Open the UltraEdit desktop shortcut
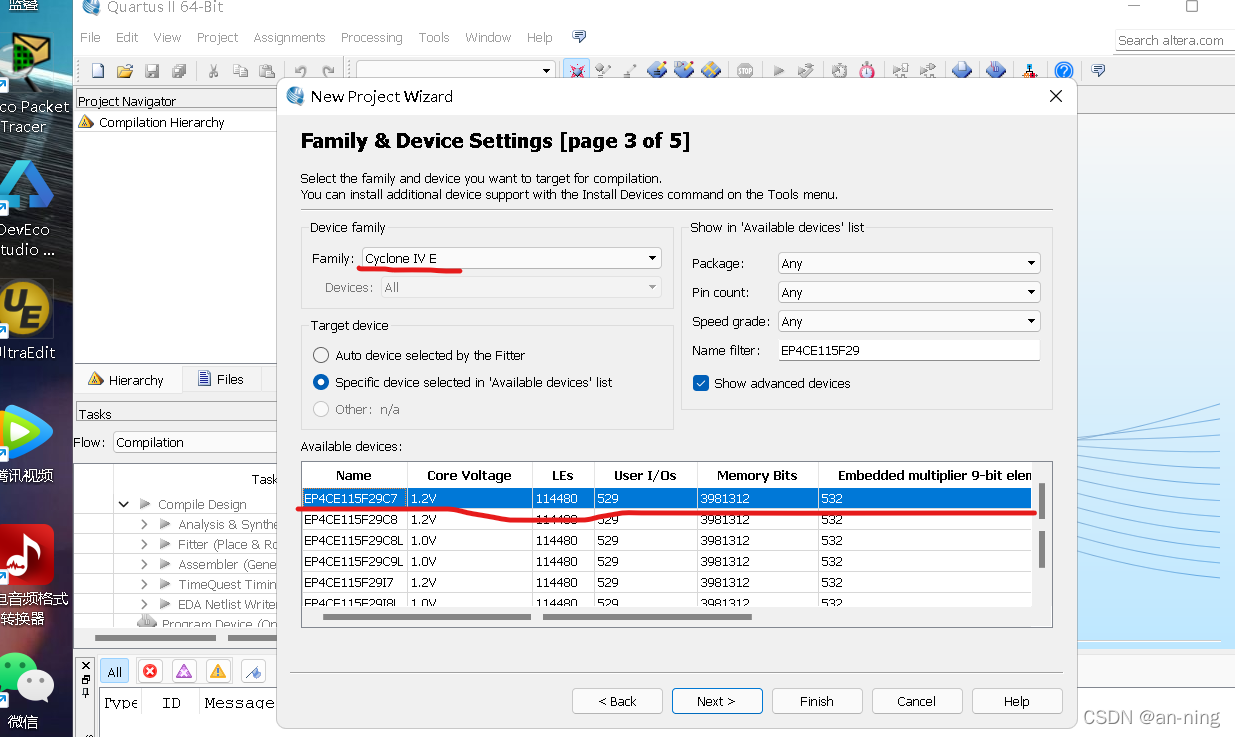 point(27,319)
